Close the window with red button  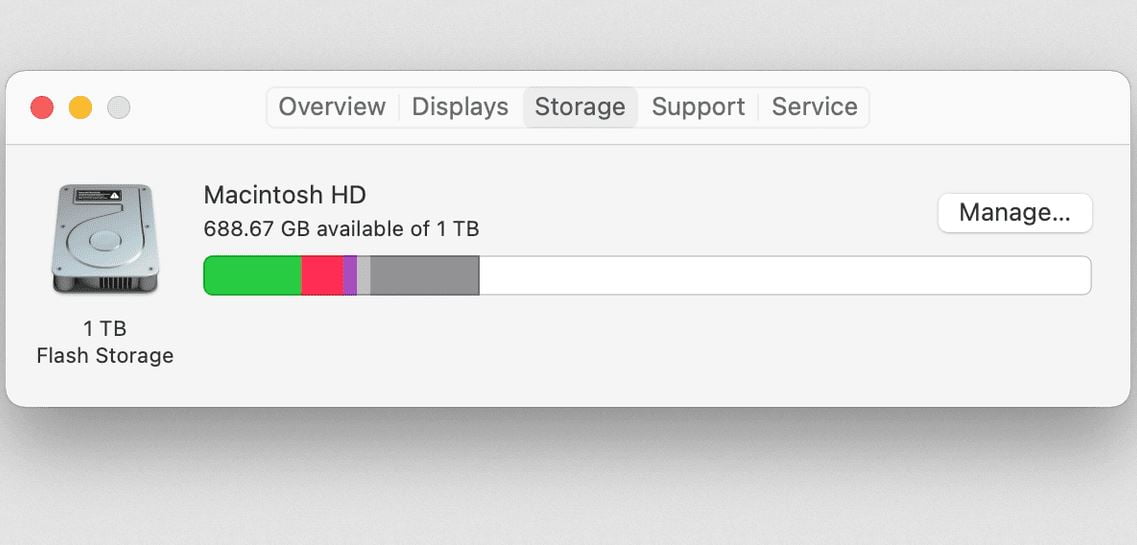point(42,108)
